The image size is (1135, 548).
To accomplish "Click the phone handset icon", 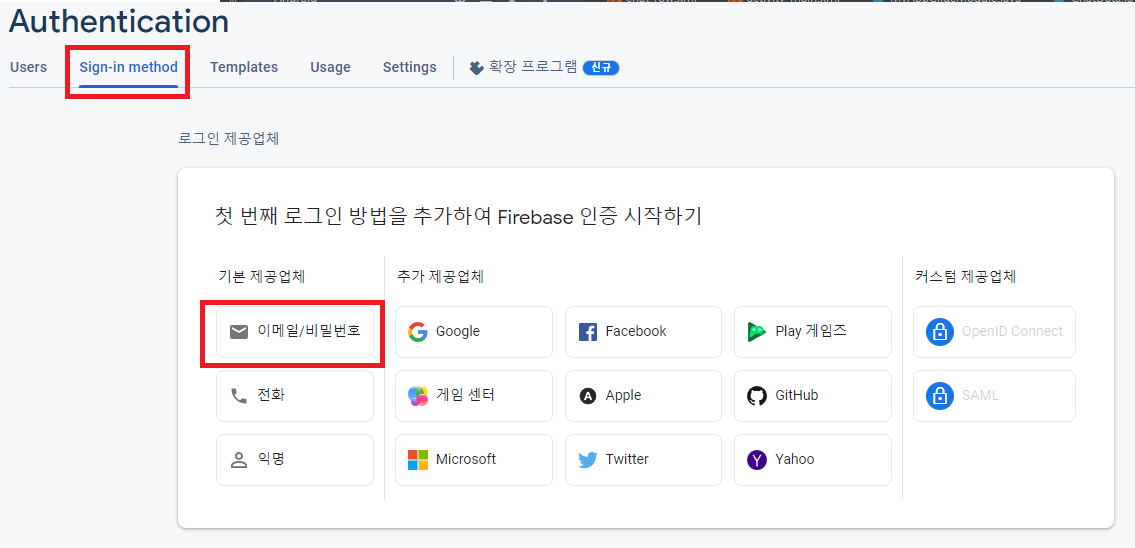I will (239, 396).
